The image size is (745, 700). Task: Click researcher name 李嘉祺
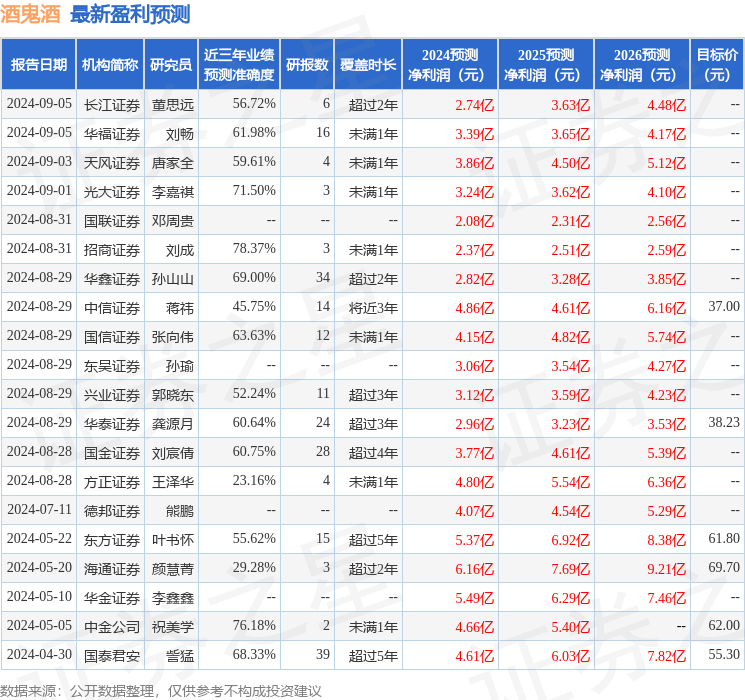(x=173, y=192)
